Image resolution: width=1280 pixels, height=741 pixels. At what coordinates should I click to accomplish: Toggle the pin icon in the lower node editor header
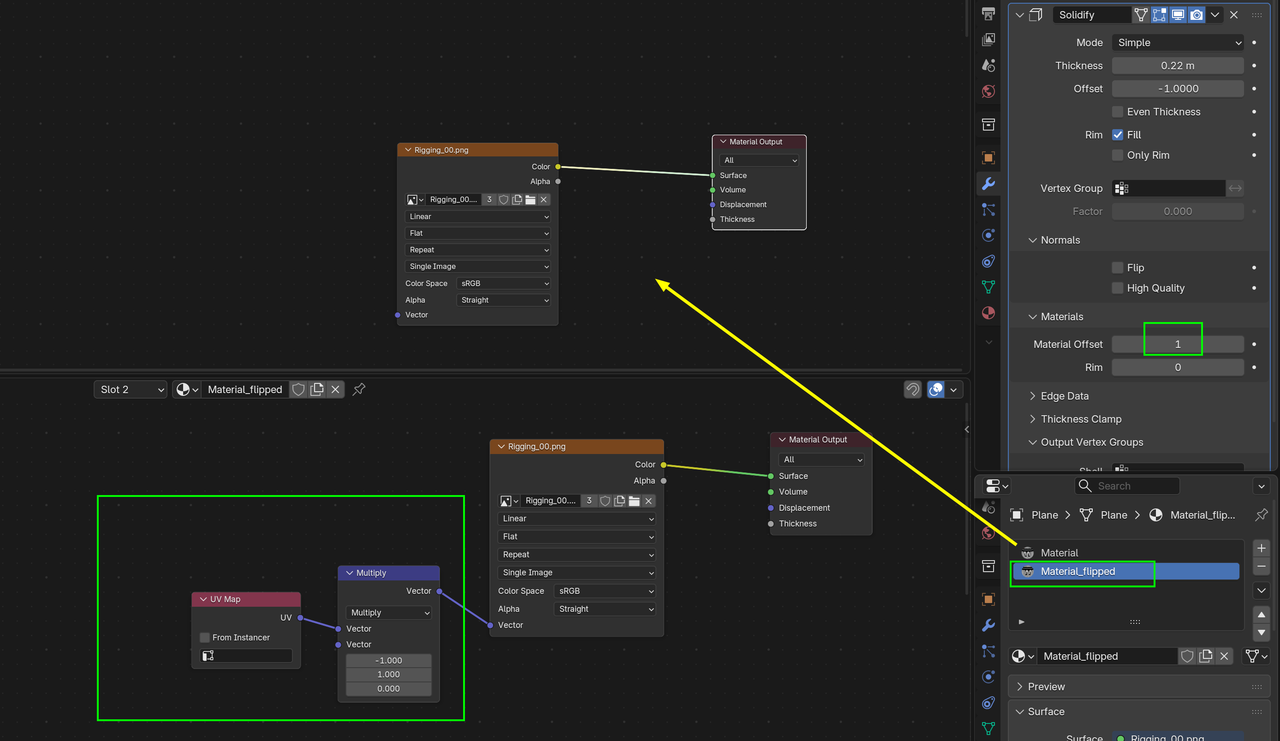click(x=359, y=389)
